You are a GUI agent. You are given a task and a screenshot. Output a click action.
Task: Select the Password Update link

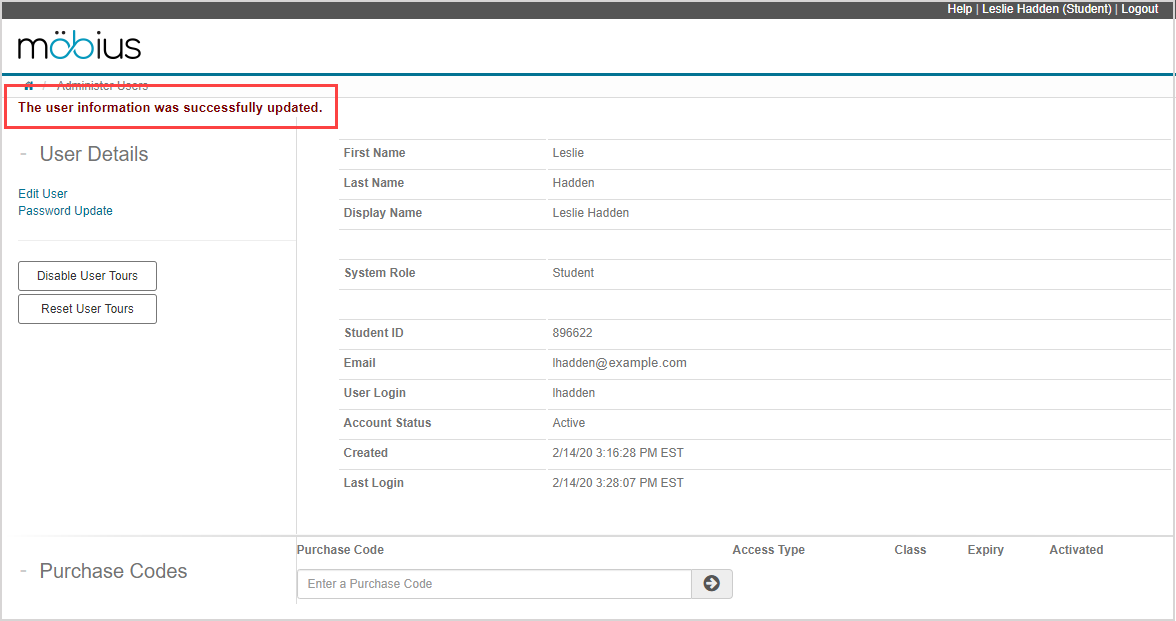[x=65, y=211]
